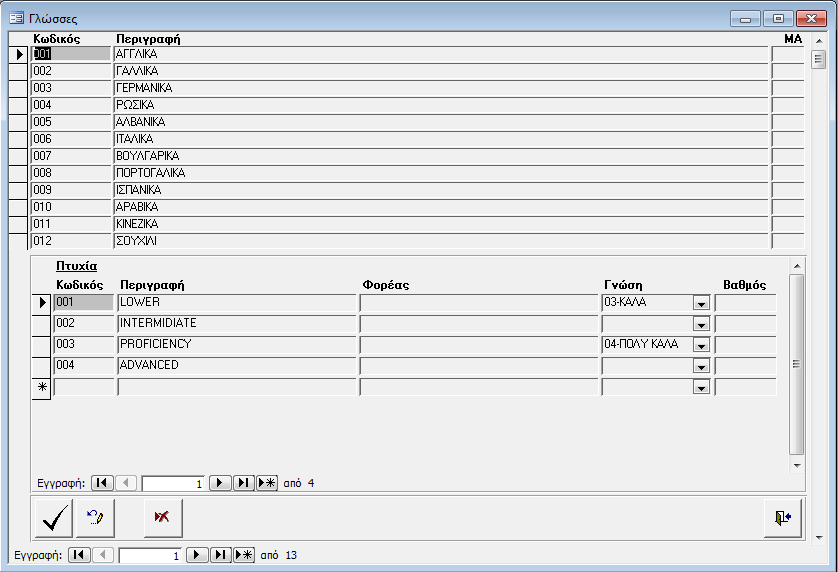Open Γνώση dropdown for LOWER row
The image size is (838, 572).
(701, 303)
